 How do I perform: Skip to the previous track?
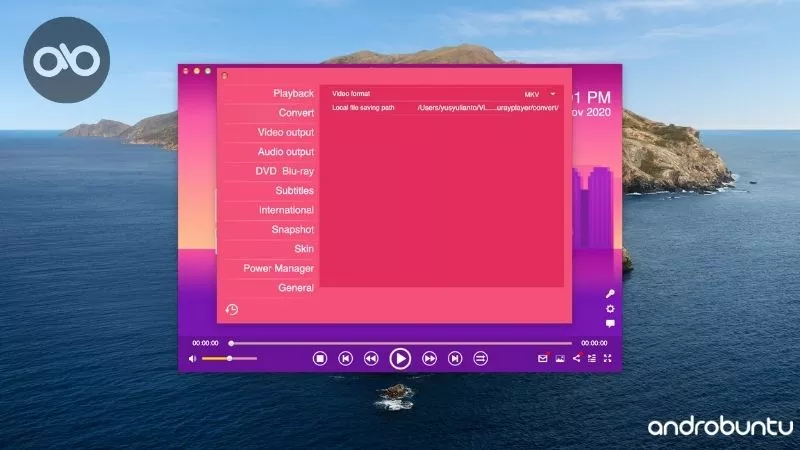(x=345, y=358)
